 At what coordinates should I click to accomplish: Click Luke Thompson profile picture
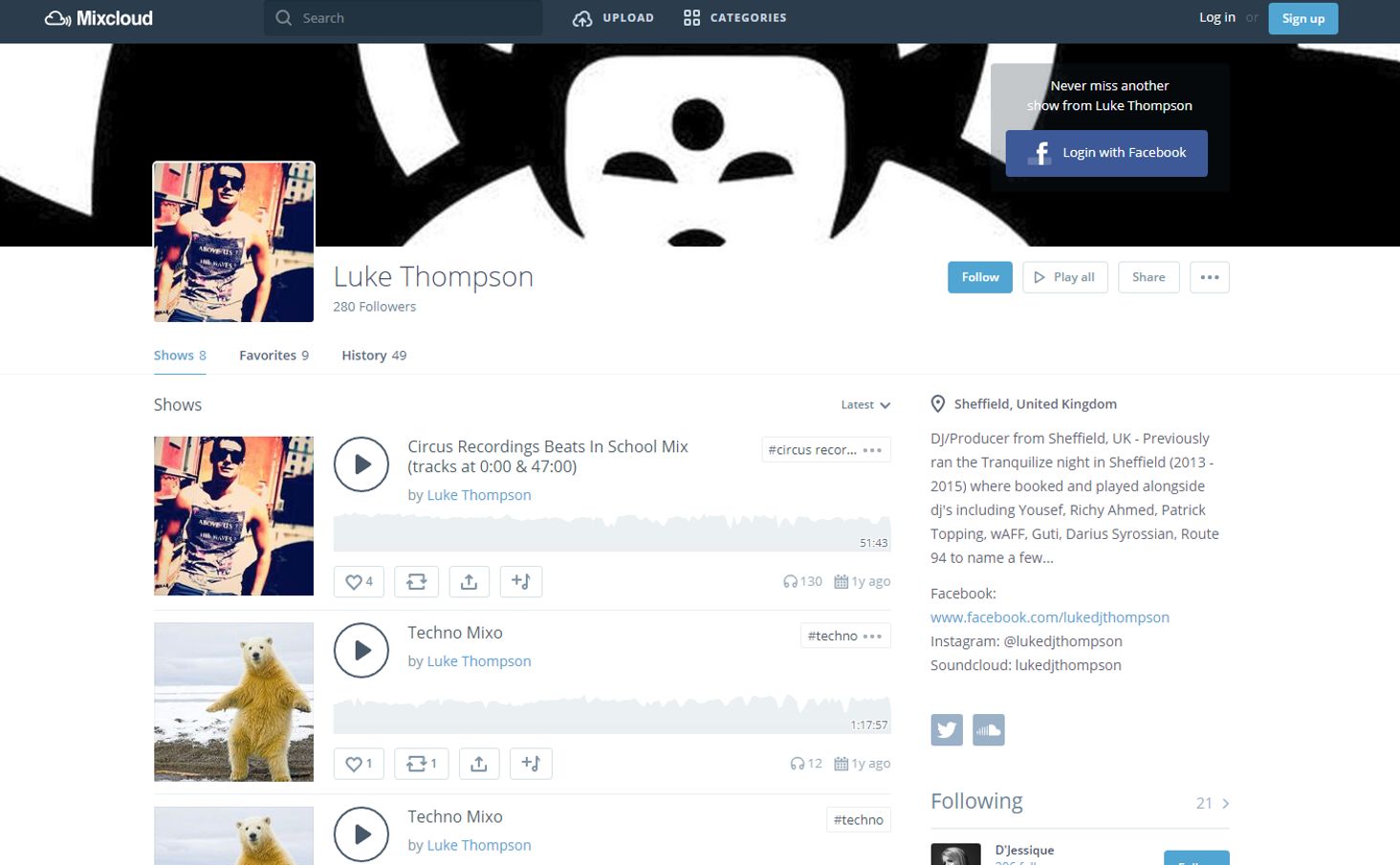point(234,242)
